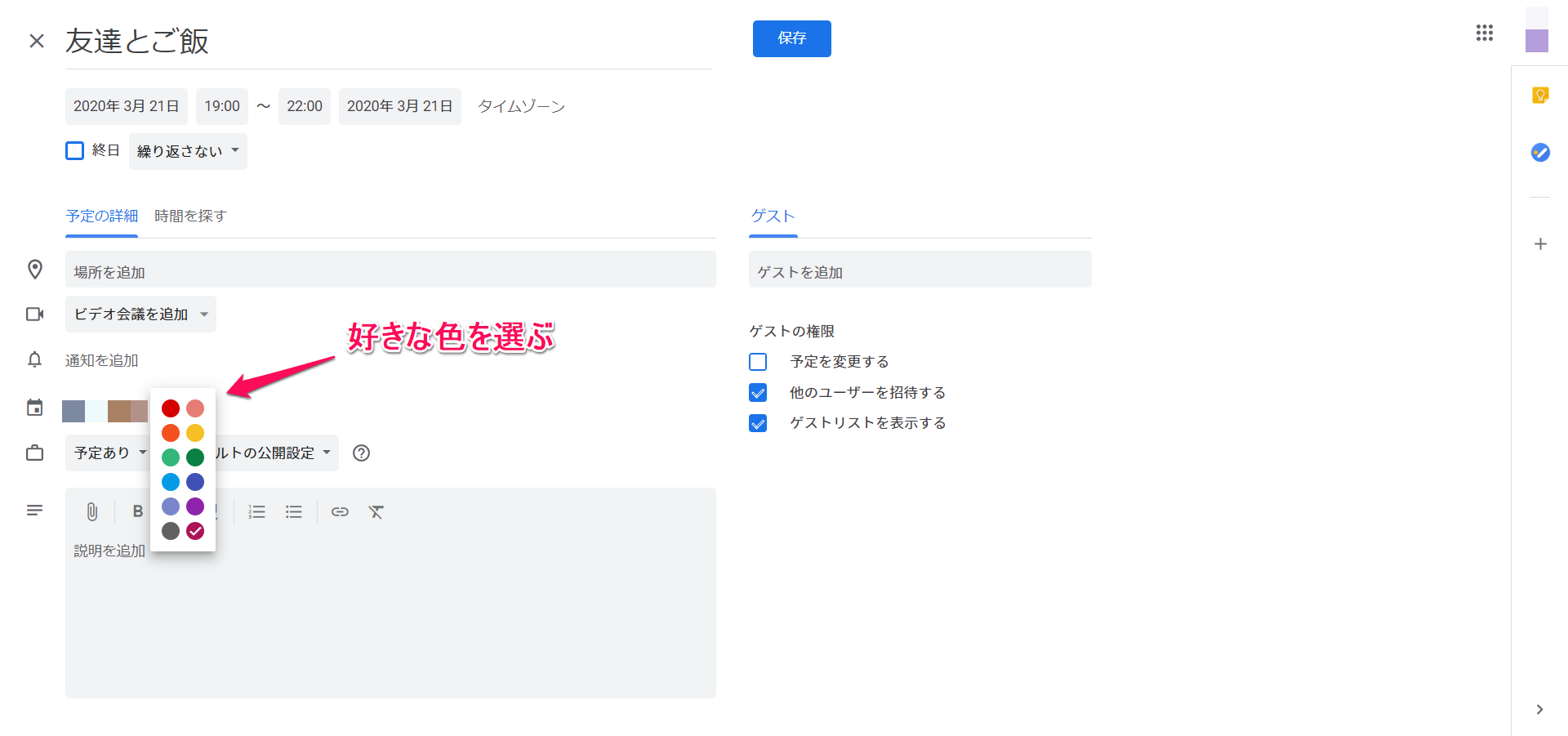The image size is (1568, 736).
Task: Open the 19:00 start time picker
Action: 222,106
